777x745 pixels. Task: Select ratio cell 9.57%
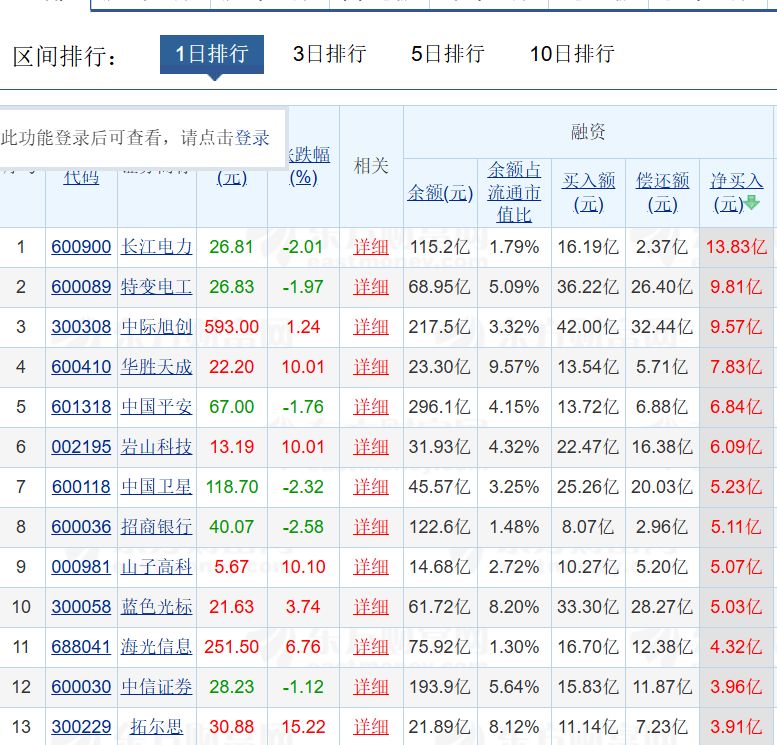click(514, 367)
